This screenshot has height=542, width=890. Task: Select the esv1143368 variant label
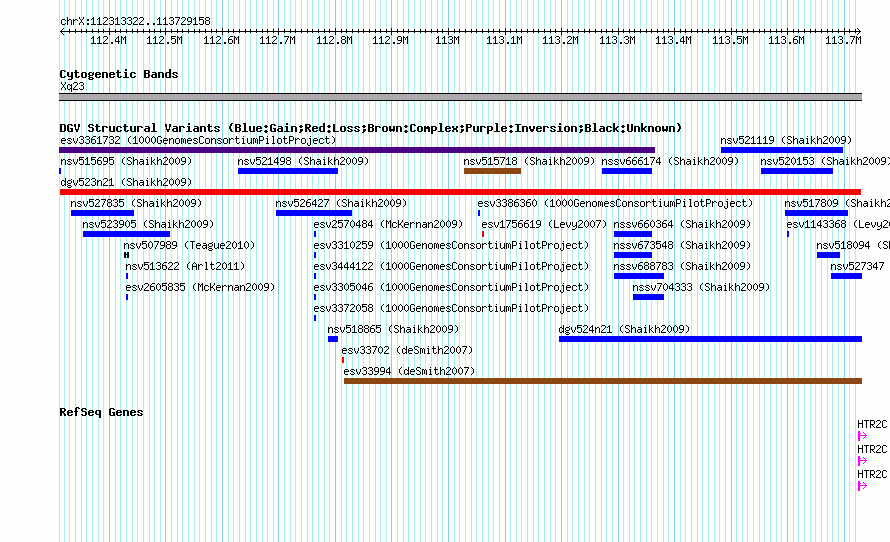click(x=838, y=224)
